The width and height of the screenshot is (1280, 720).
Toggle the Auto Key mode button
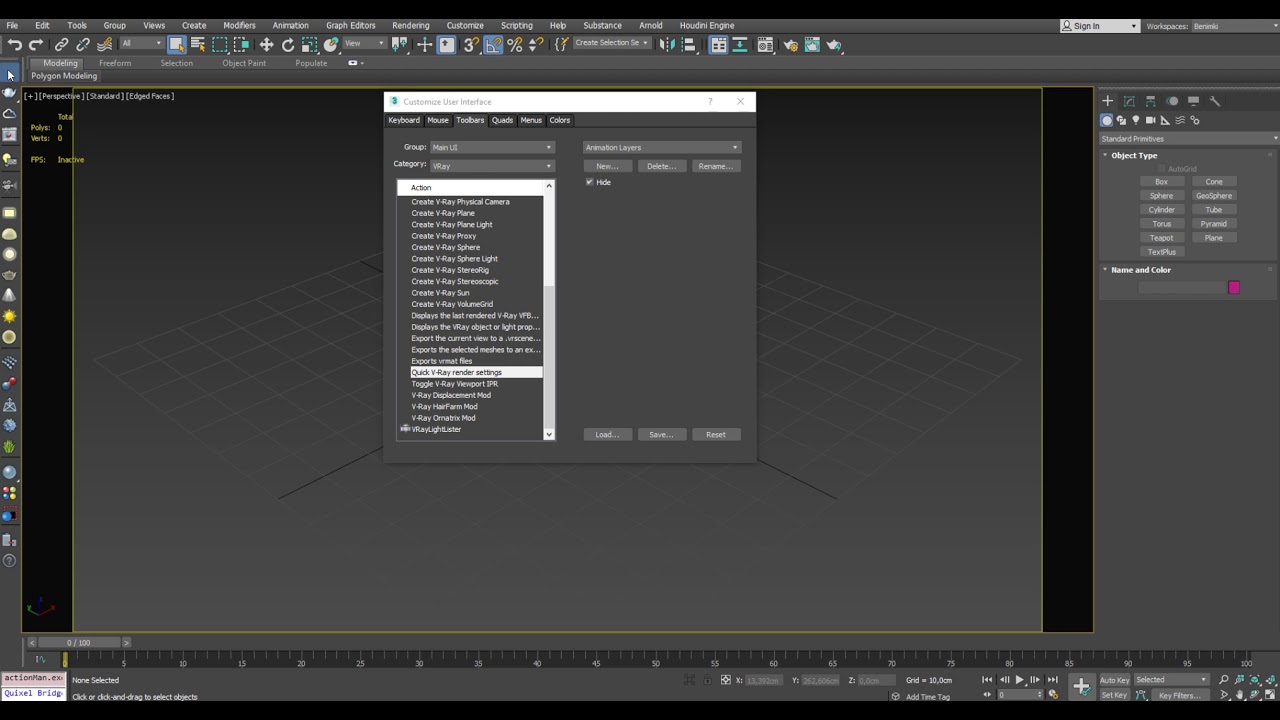pos(1114,680)
